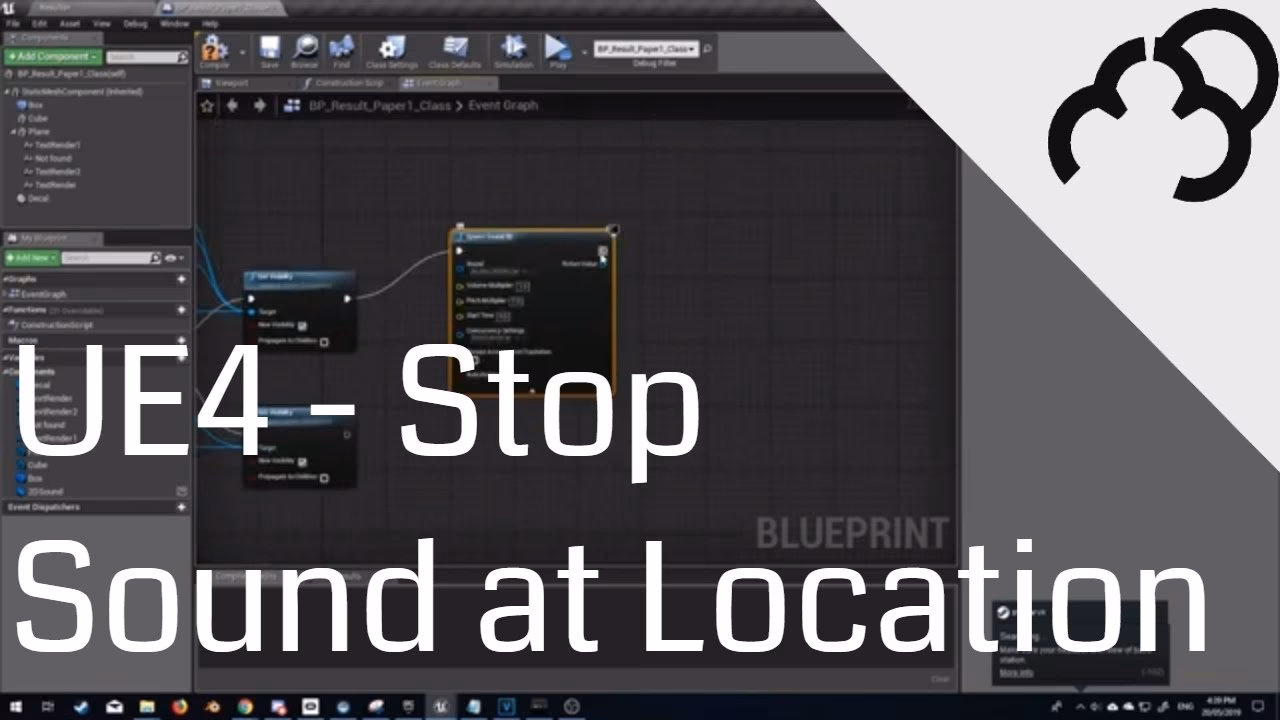1280x720 pixels.
Task: Toggle New Visibility checkbox on upper Set Visibility node
Action: click(302, 325)
